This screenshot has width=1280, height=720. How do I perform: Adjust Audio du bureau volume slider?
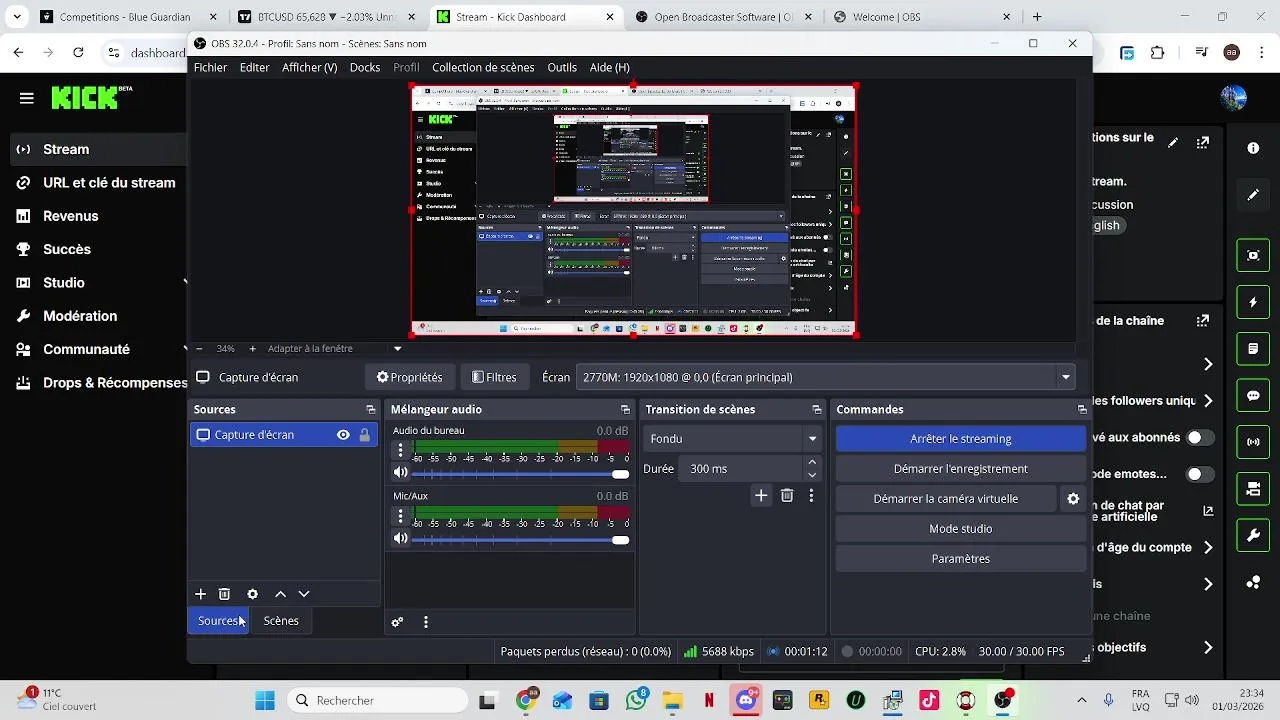pos(520,474)
